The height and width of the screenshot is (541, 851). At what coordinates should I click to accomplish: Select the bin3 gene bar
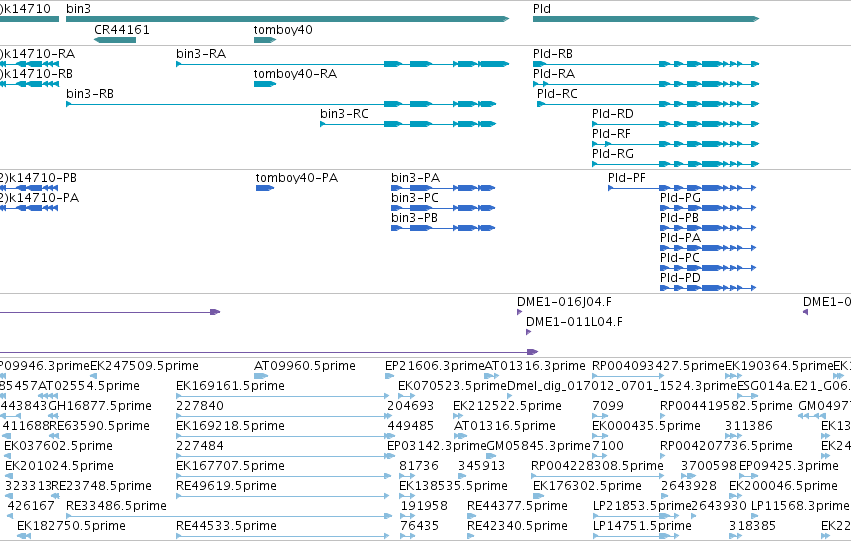[x=288, y=19]
